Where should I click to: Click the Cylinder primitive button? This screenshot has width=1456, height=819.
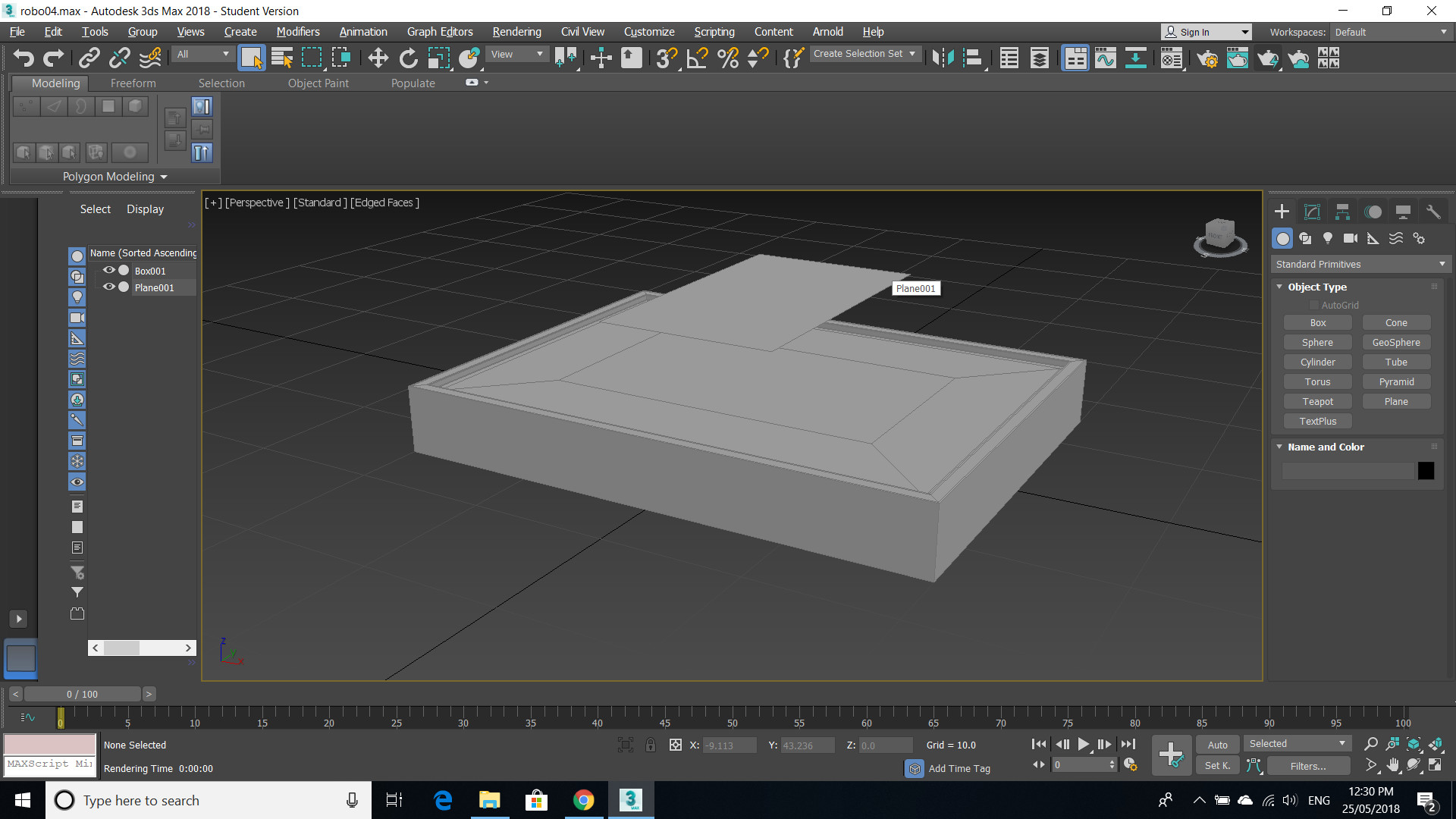tap(1317, 362)
